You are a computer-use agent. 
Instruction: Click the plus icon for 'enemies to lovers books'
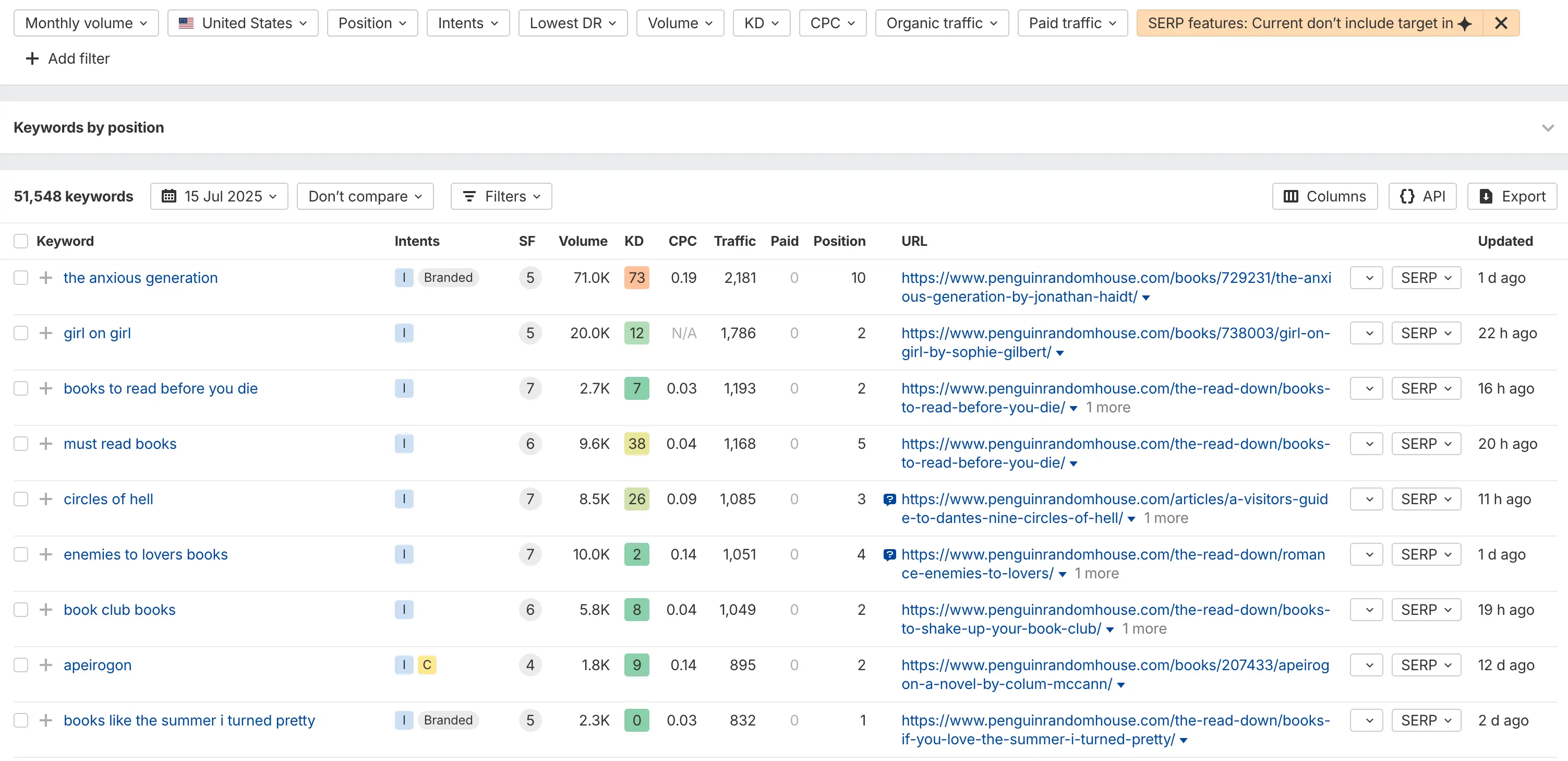click(x=46, y=554)
